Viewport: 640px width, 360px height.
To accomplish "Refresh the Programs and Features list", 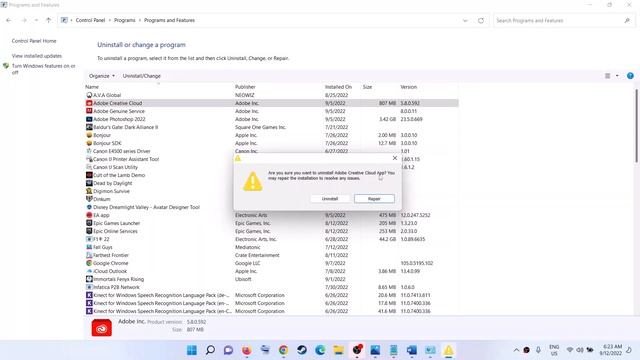I will pos(481,20).
